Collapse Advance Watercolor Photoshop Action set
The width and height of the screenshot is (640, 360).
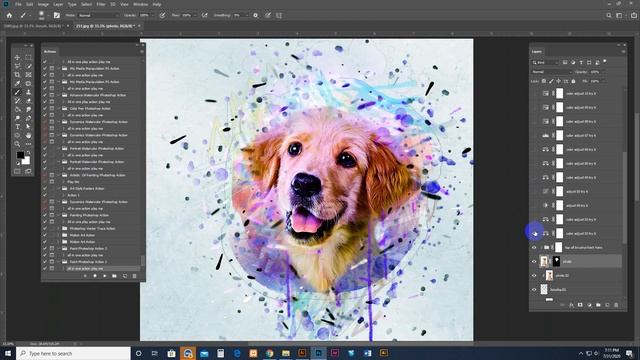coord(59,95)
